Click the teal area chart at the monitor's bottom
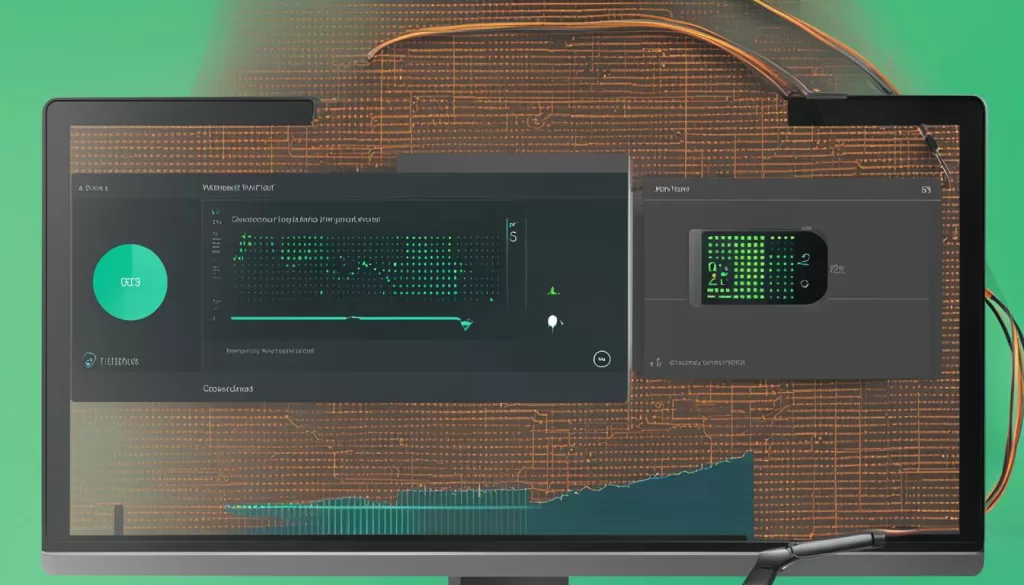Screen dimensions: 1024x585 488,495
